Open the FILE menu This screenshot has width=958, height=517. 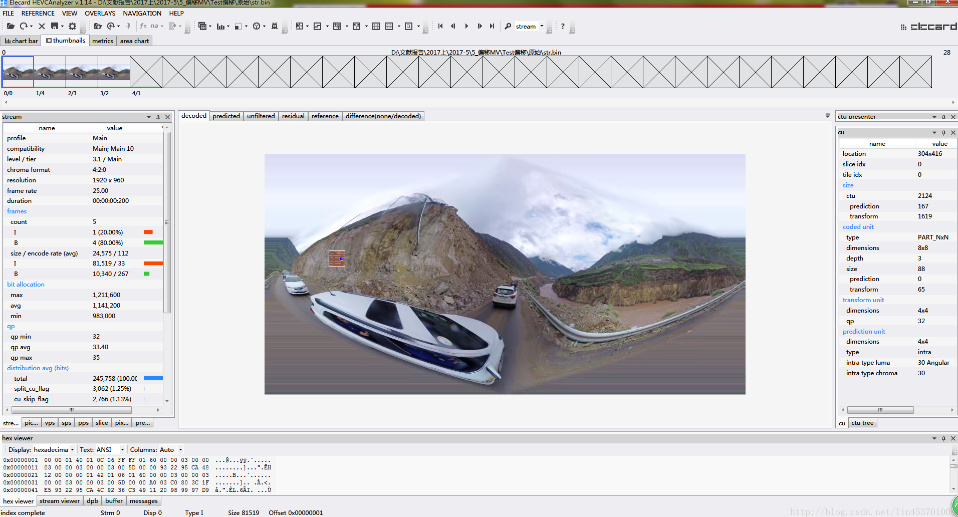[9, 13]
